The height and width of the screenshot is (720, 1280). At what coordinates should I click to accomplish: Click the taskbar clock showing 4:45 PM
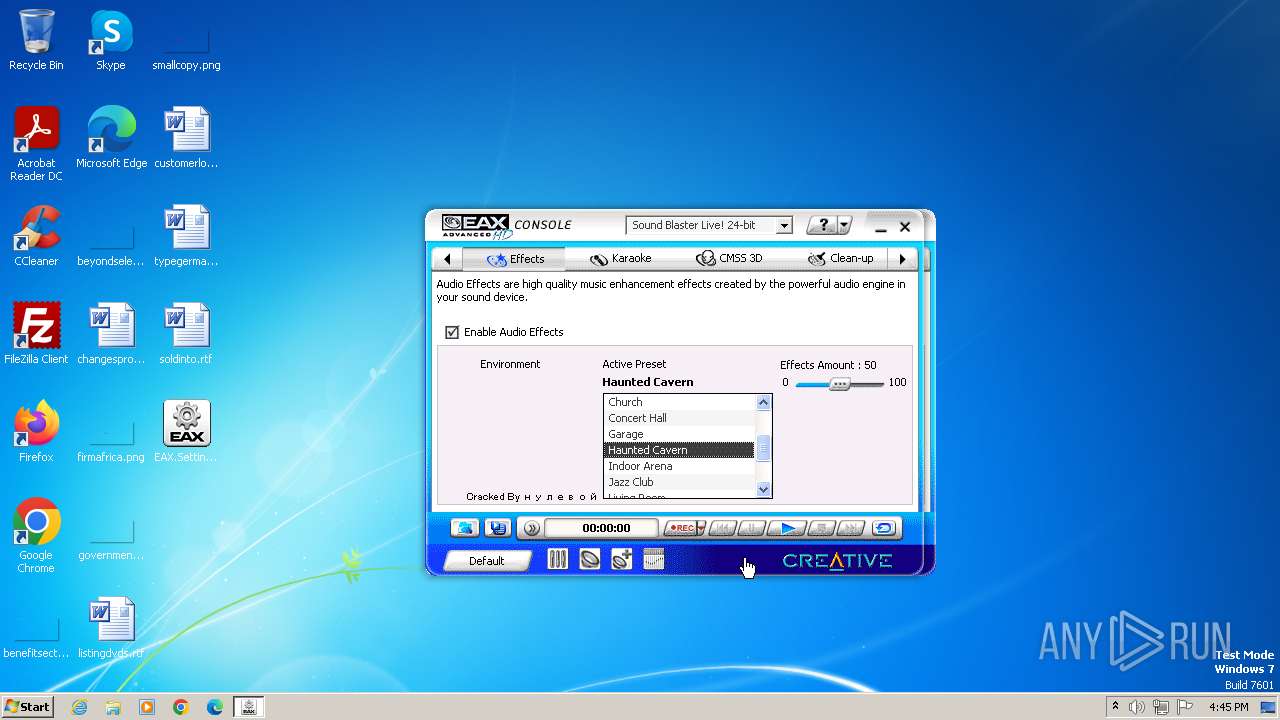tap(1228, 707)
